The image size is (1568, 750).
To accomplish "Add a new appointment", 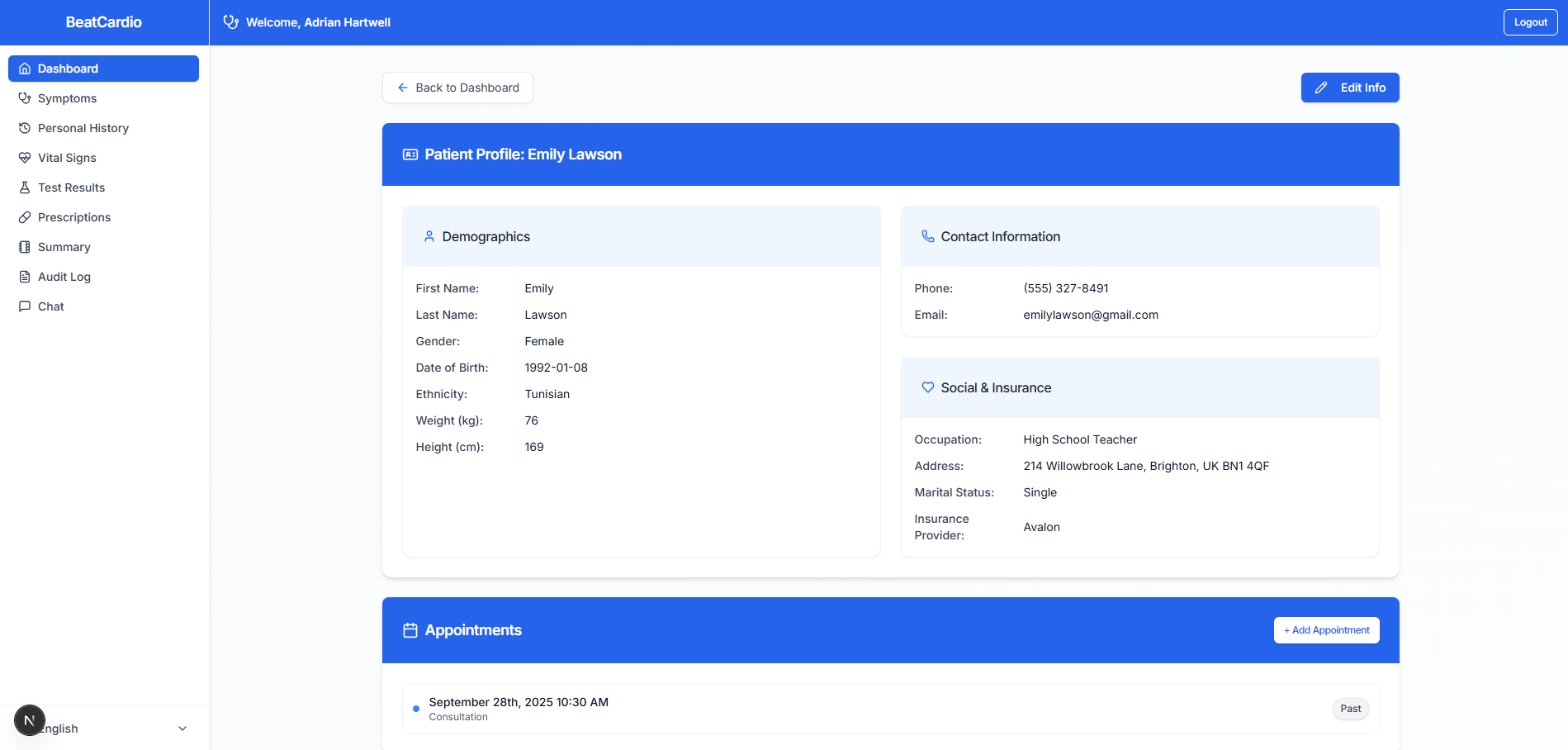I will [x=1326, y=629].
